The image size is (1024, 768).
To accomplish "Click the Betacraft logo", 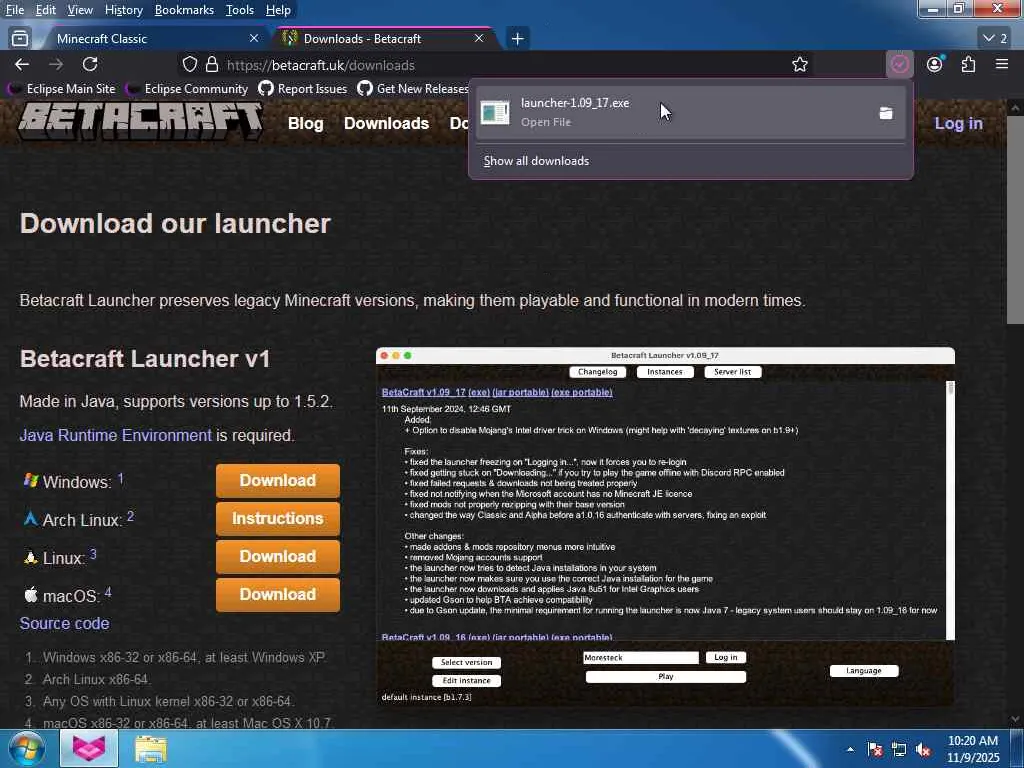I will coord(140,121).
